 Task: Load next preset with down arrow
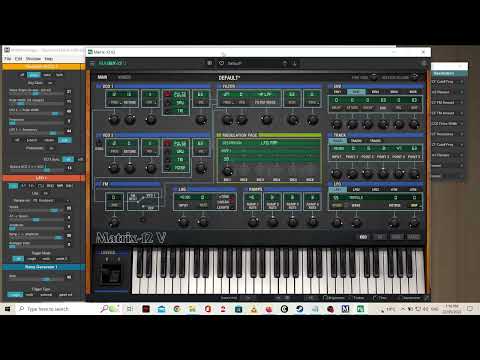[x=295, y=63]
